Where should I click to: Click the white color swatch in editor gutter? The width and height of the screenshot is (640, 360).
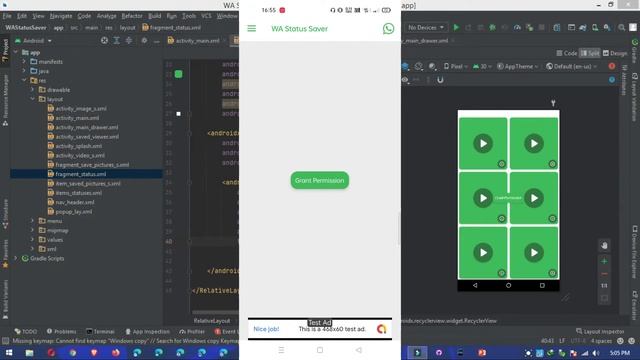coord(178,114)
